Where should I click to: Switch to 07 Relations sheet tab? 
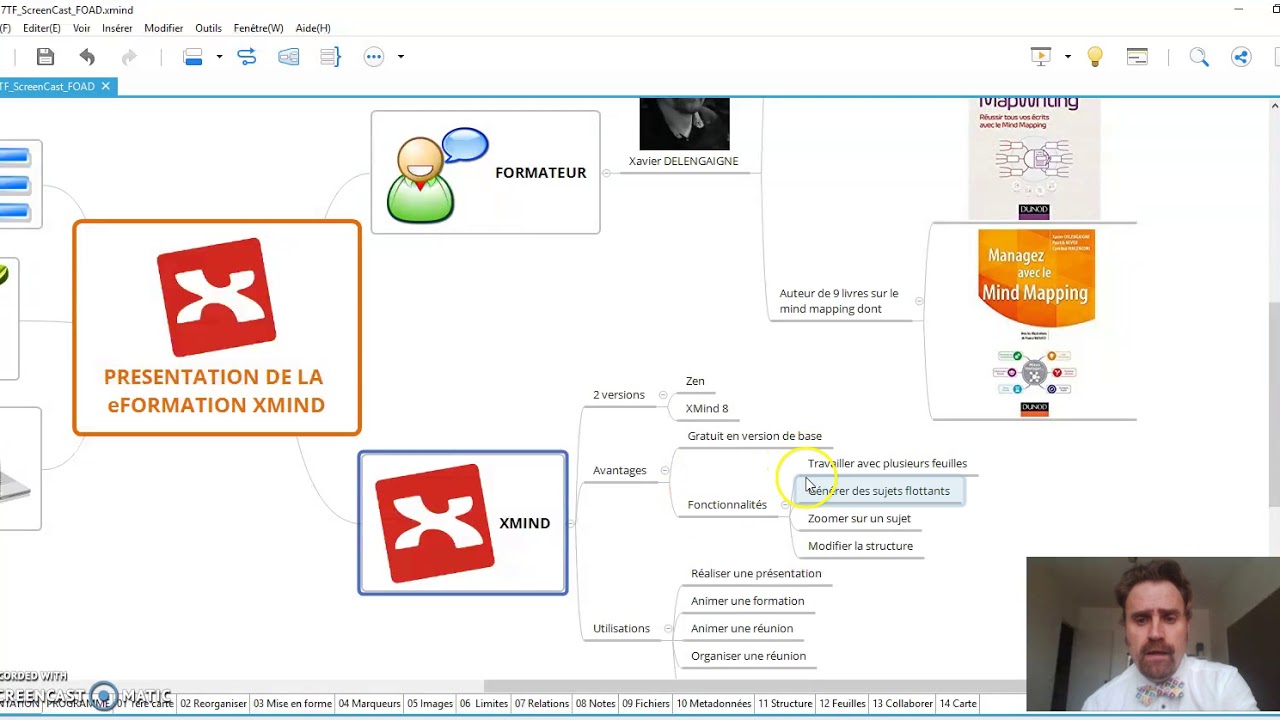click(541, 704)
